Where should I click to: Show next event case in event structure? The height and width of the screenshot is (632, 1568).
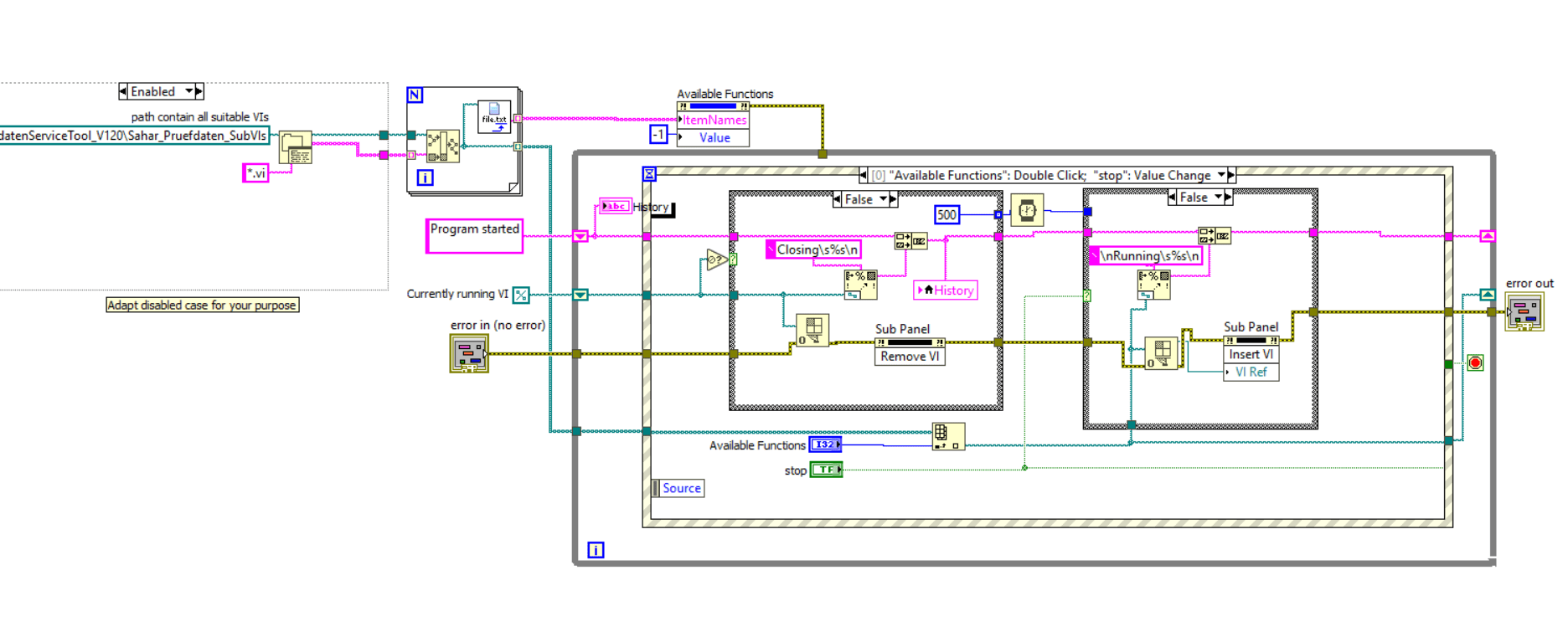(1231, 175)
